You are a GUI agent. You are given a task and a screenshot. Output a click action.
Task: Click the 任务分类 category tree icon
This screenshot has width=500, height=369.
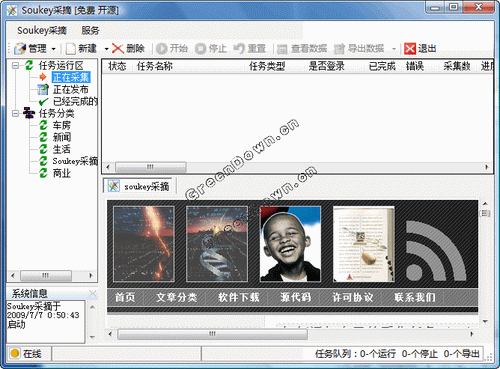29,113
